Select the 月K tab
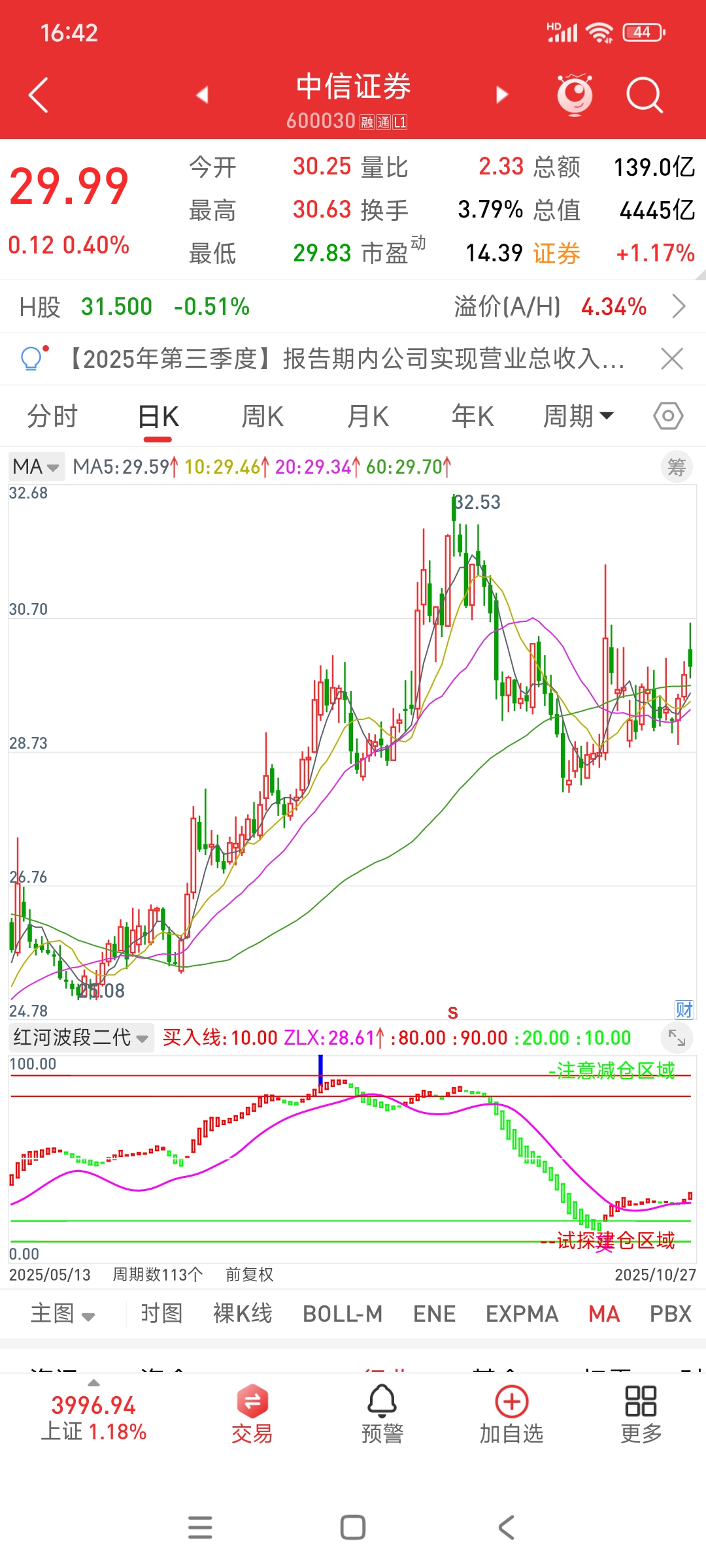 pyautogui.click(x=368, y=416)
